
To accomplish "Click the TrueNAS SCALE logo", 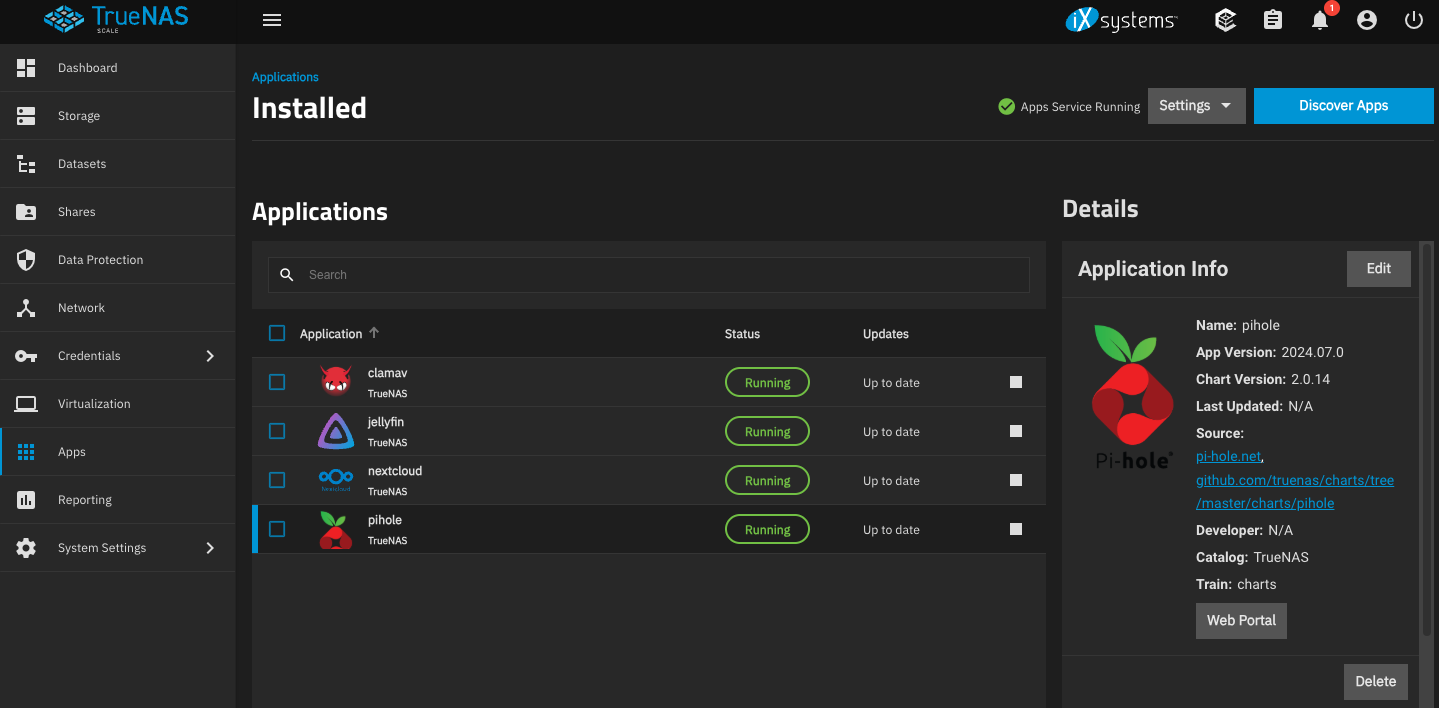I will coord(117,20).
